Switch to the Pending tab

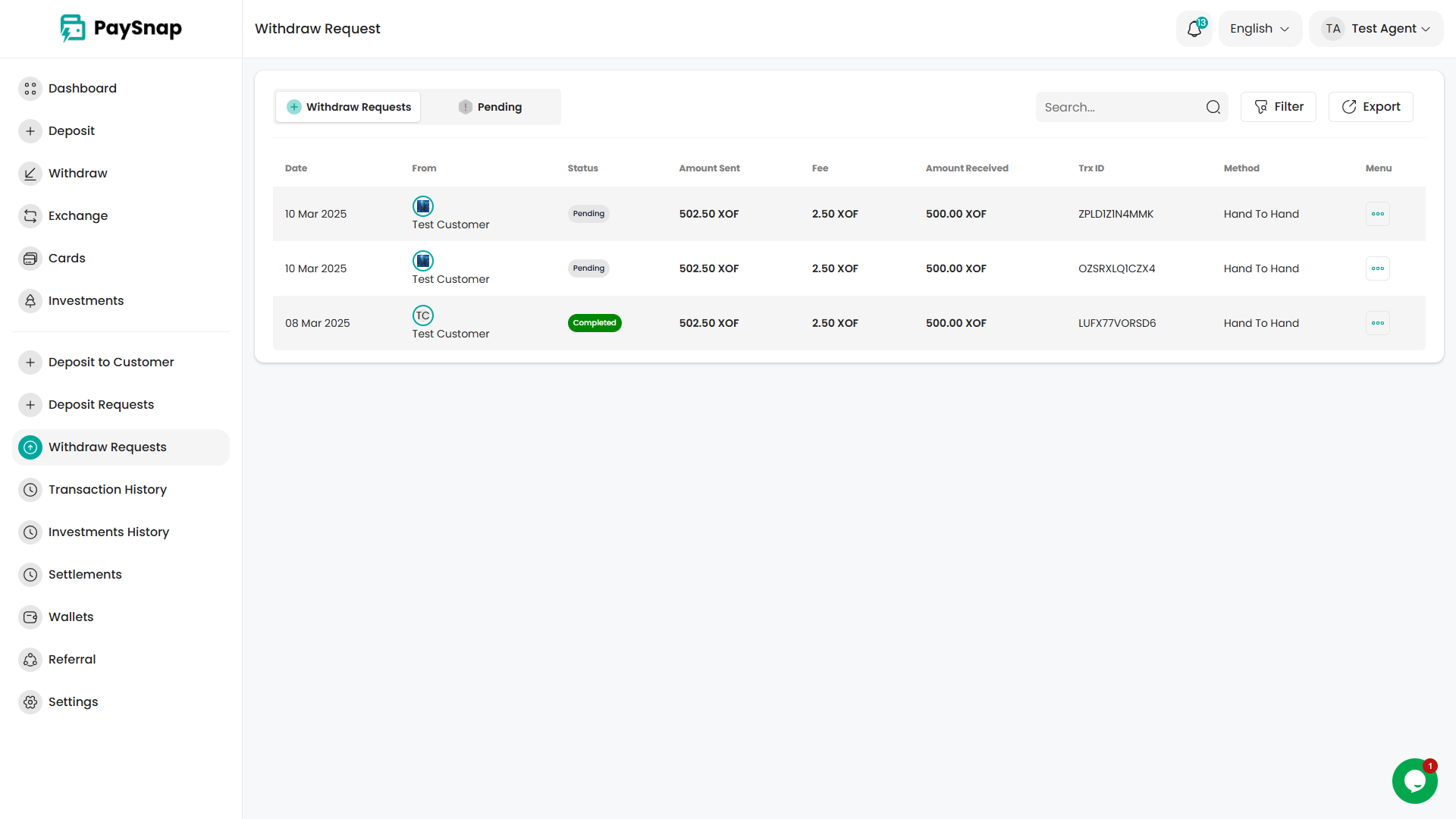pyautogui.click(x=491, y=107)
